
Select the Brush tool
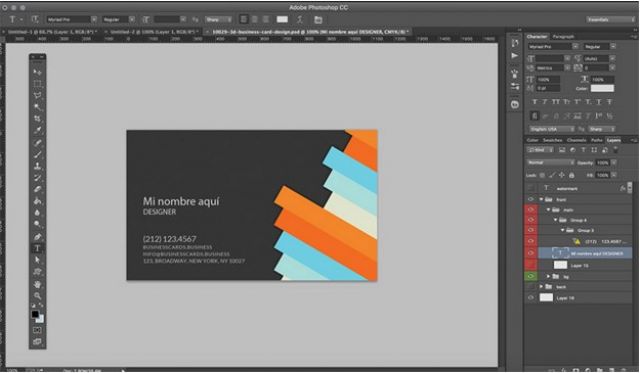pos(37,154)
